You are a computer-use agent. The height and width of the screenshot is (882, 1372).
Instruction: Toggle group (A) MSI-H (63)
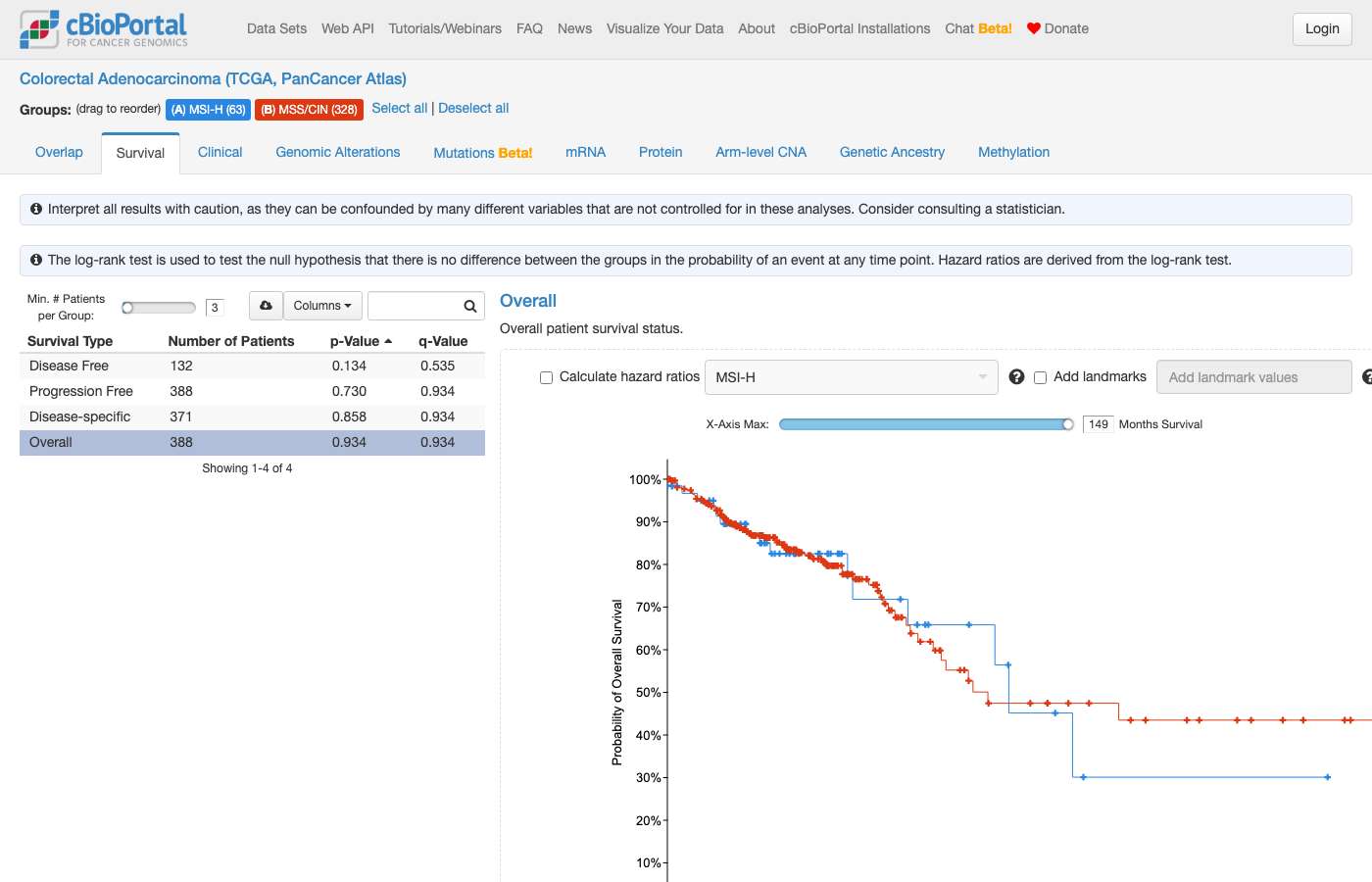[208, 110]
